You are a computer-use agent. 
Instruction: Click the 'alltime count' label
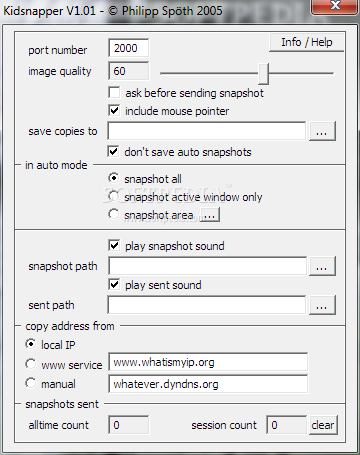click(x=59, y=425)
